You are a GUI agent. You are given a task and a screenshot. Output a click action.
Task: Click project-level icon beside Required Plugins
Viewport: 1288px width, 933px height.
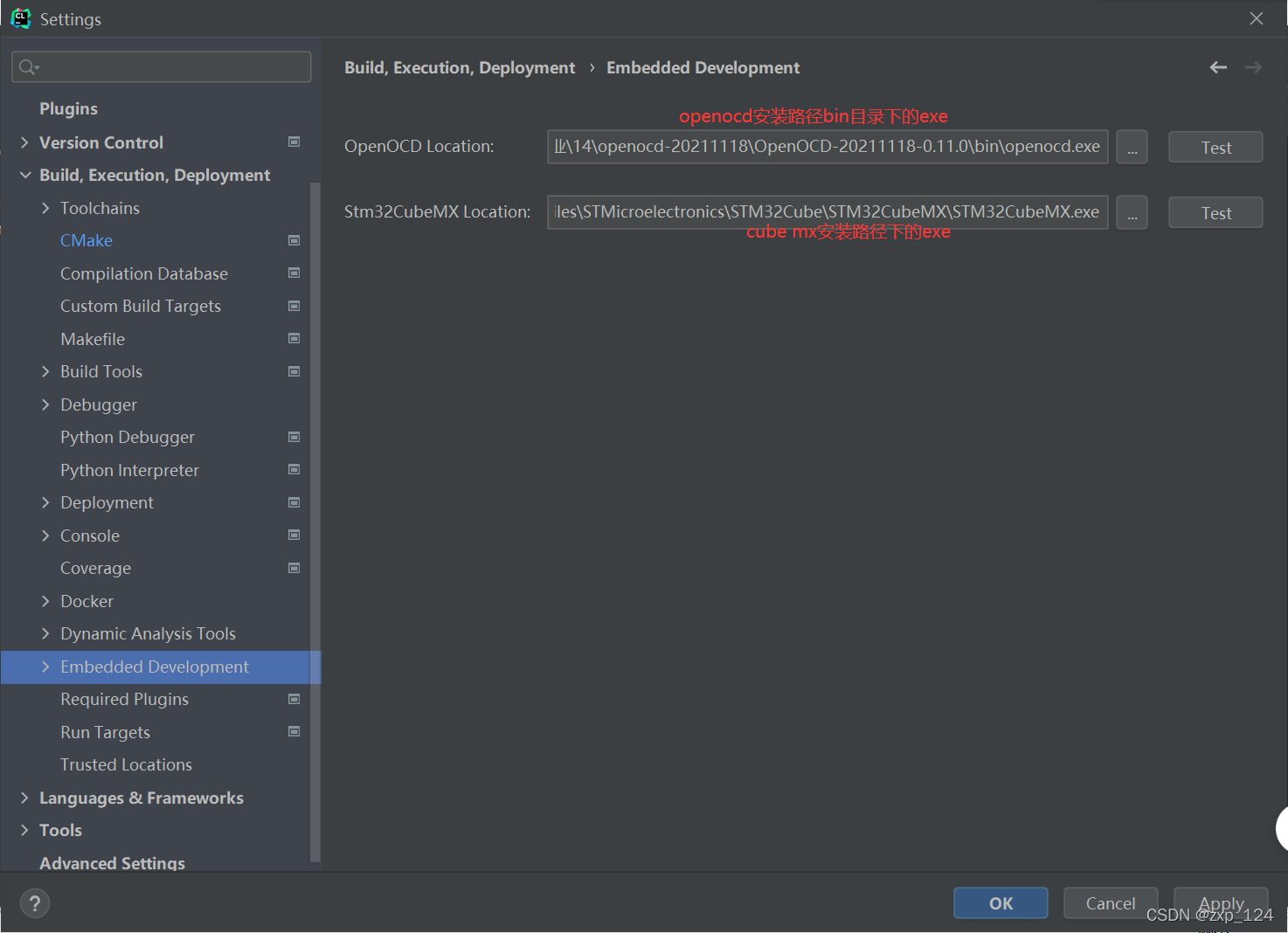pyautogui.click(x=294, y=699)
